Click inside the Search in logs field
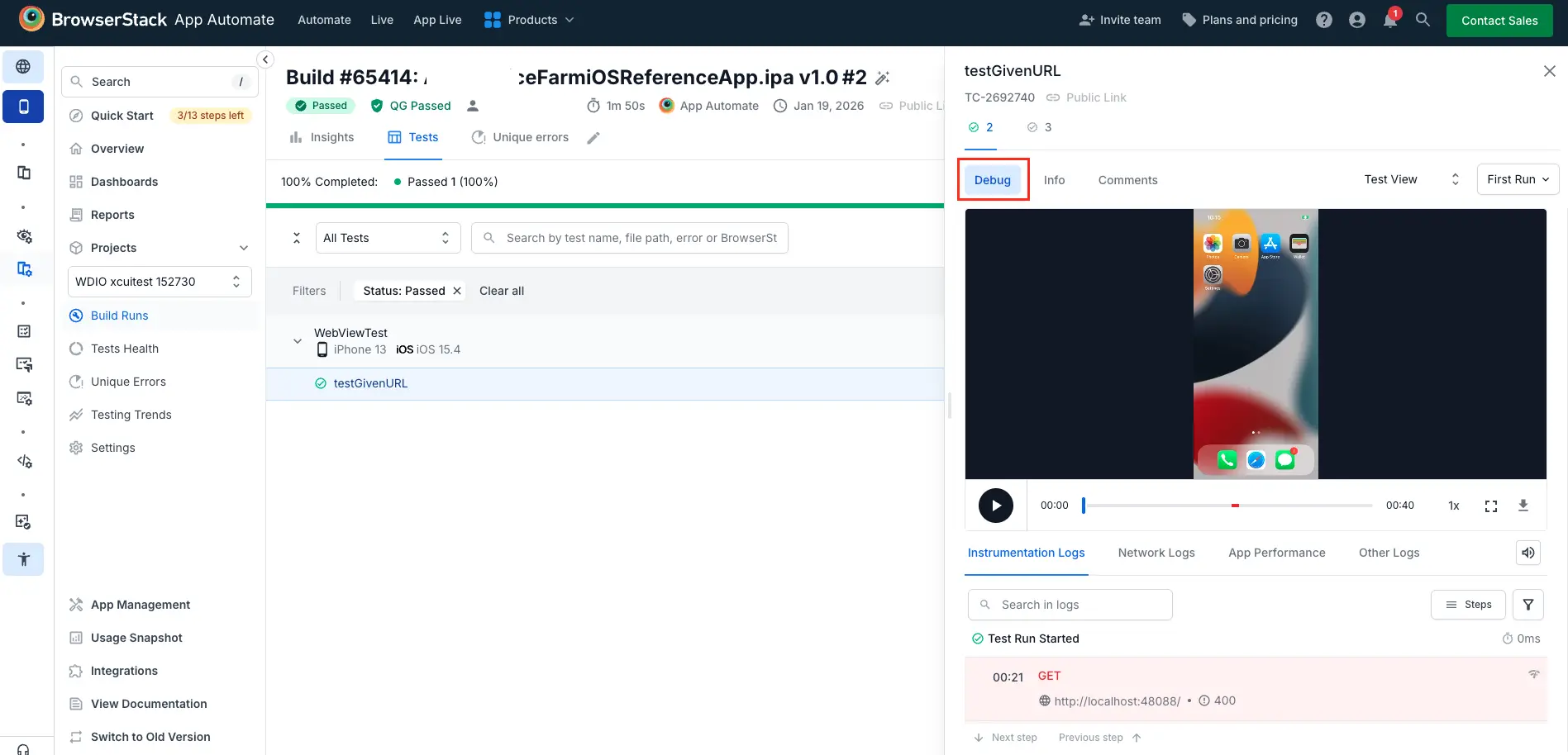 tap(1070, 604)
